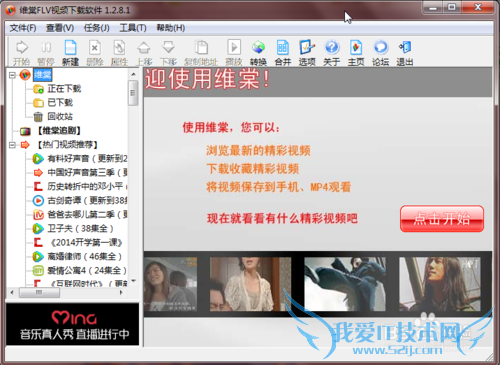Open the 回收站 recycle bin item
Image resolution: width=500 pixels, height=365 pixels.
[60, 117]
